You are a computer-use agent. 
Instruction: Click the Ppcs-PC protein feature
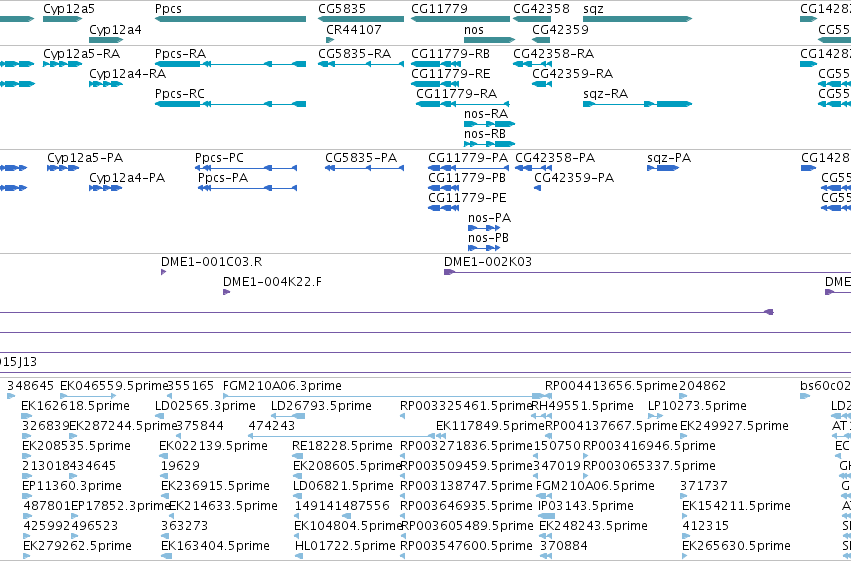(246, 168)
